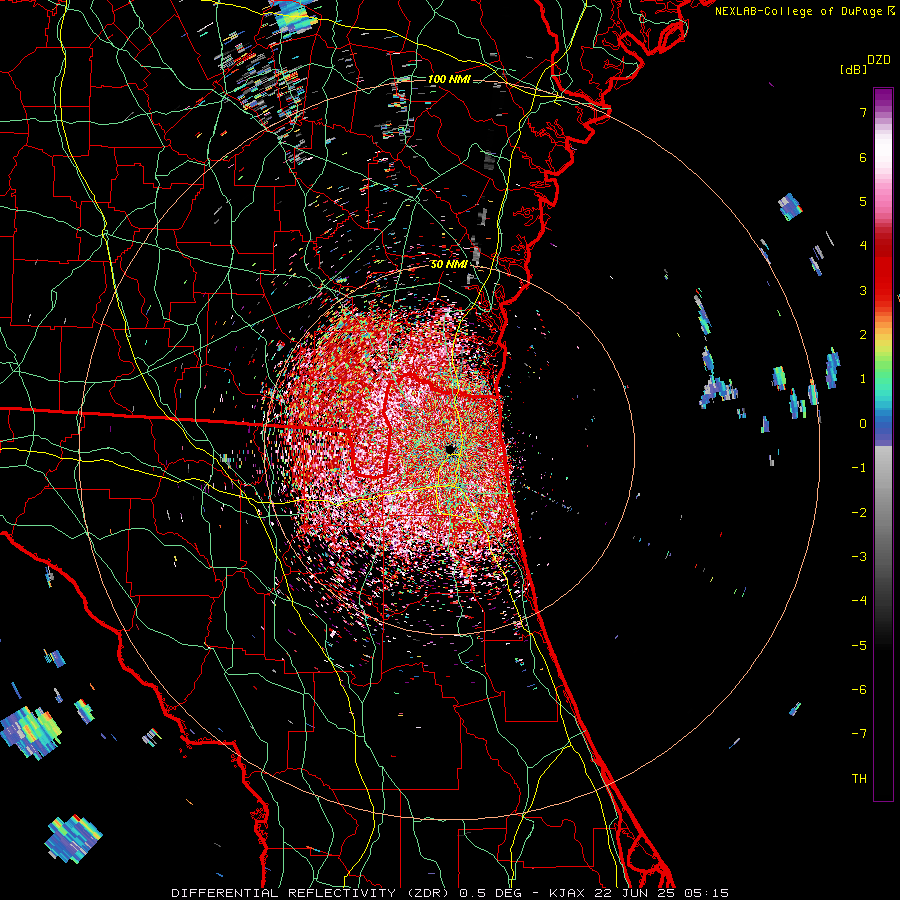Screen dimensions: 900x900
Task: Click legend value 6
Action: 863,157
